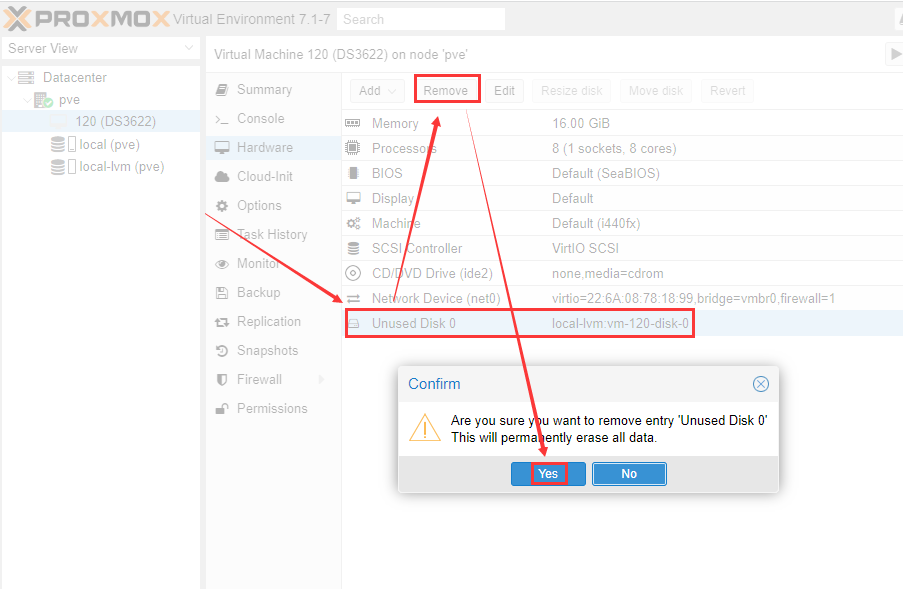
Task: Click the Display monitor icon
Action: (x=353, y=198)
